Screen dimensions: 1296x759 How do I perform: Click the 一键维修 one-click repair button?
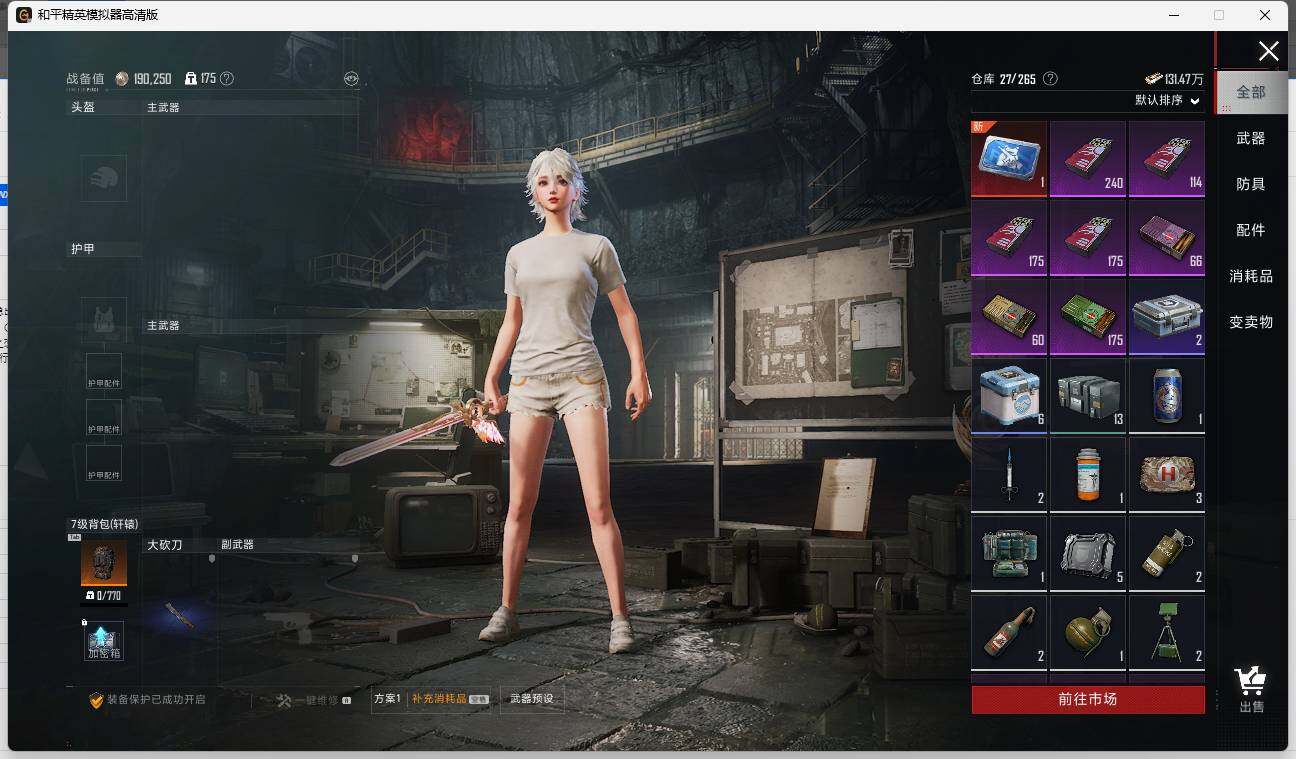point(314,700)
